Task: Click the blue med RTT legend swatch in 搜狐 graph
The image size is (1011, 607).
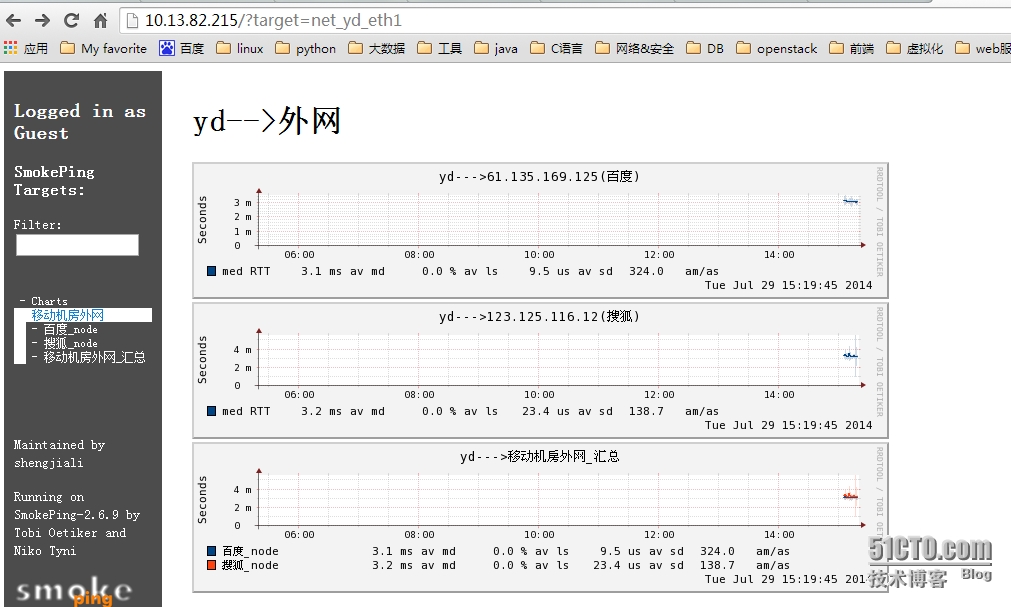Action: (211, 411)
